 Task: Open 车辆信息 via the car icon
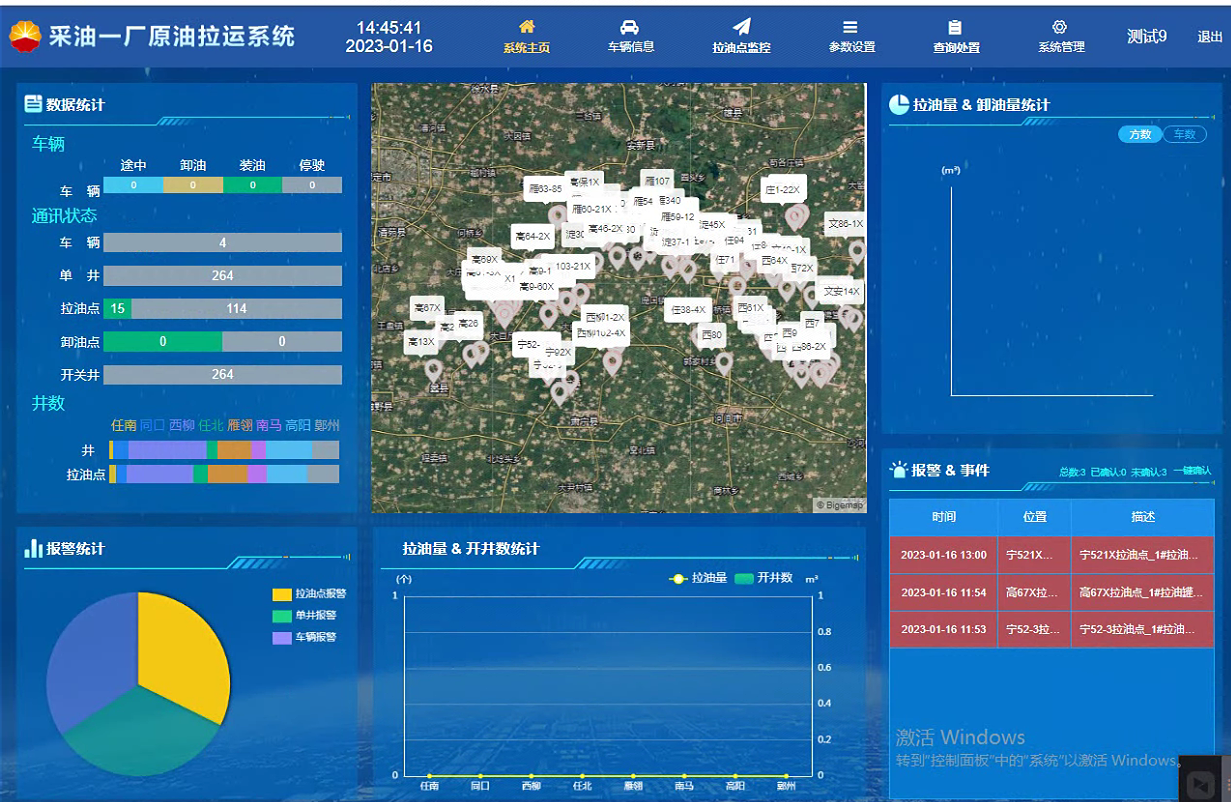629,27
